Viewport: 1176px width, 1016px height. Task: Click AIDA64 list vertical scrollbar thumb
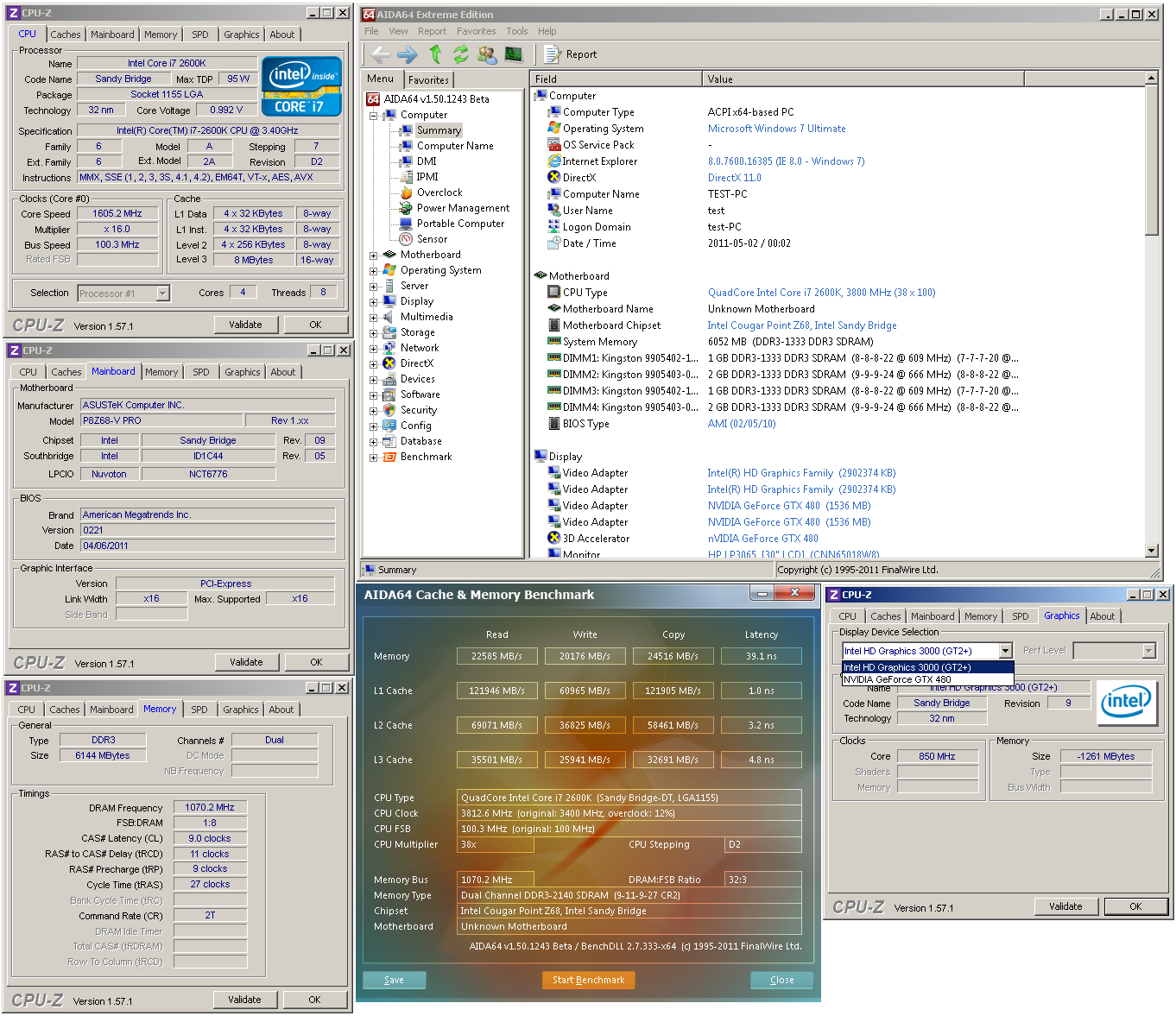[1151, 160]
